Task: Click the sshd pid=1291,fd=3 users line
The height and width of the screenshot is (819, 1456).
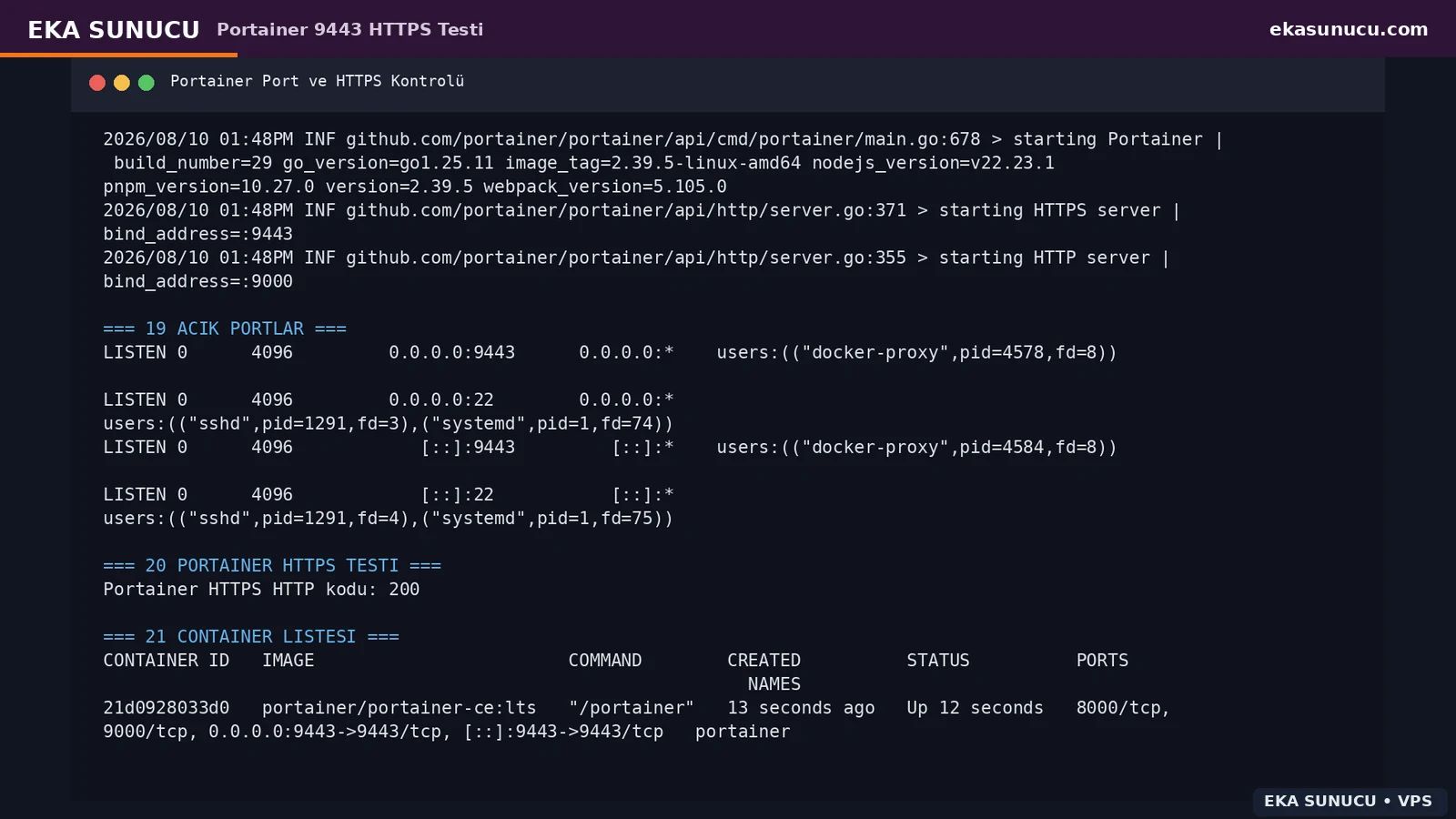Action: [x=389, y=423]
